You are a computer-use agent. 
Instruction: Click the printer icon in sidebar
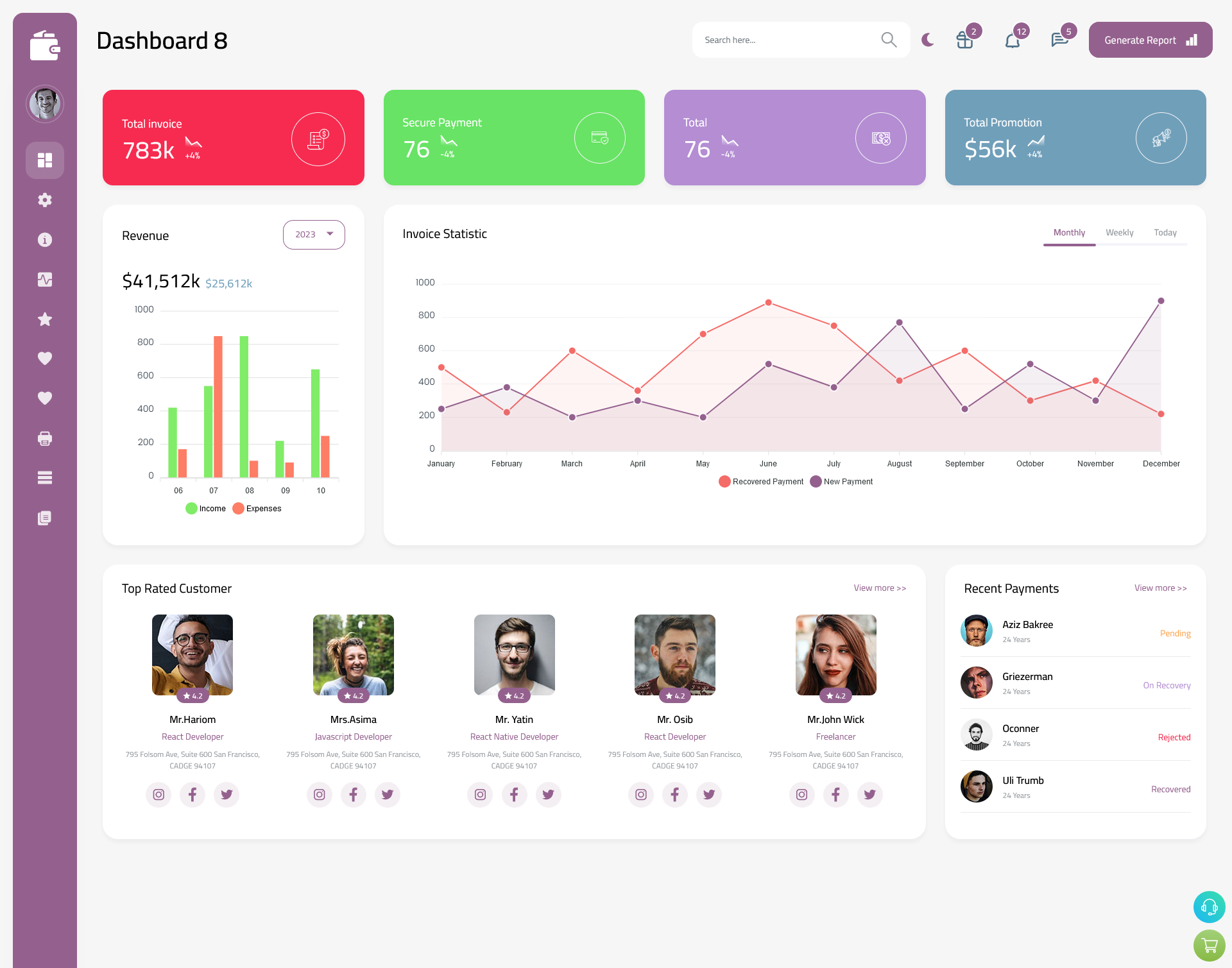pyautogui.click(x=44, y=438)
